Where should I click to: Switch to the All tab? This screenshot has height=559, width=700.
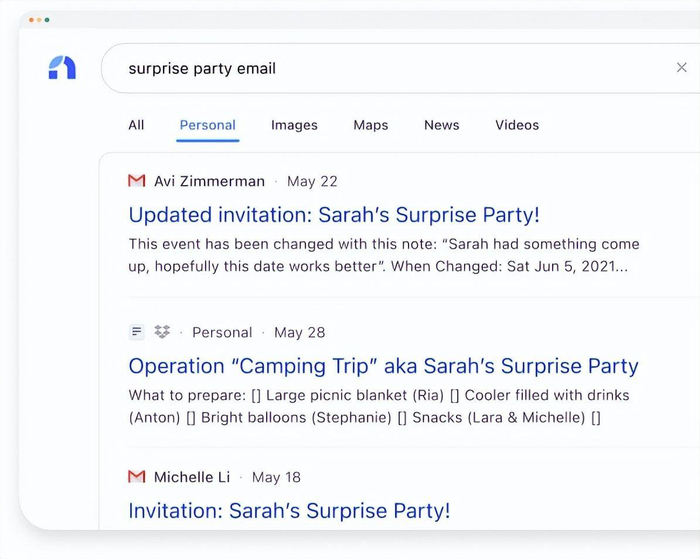click(136, 125)
